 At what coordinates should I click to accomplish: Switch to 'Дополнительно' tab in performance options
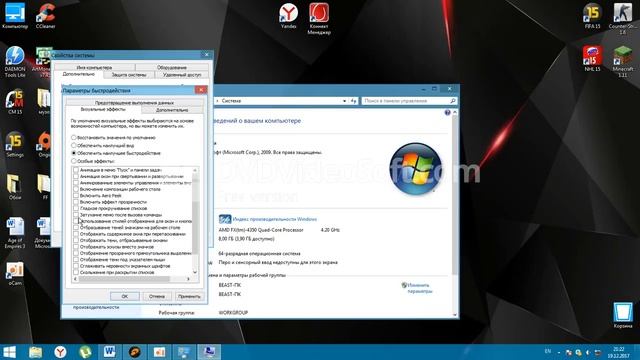pos(172,110)
